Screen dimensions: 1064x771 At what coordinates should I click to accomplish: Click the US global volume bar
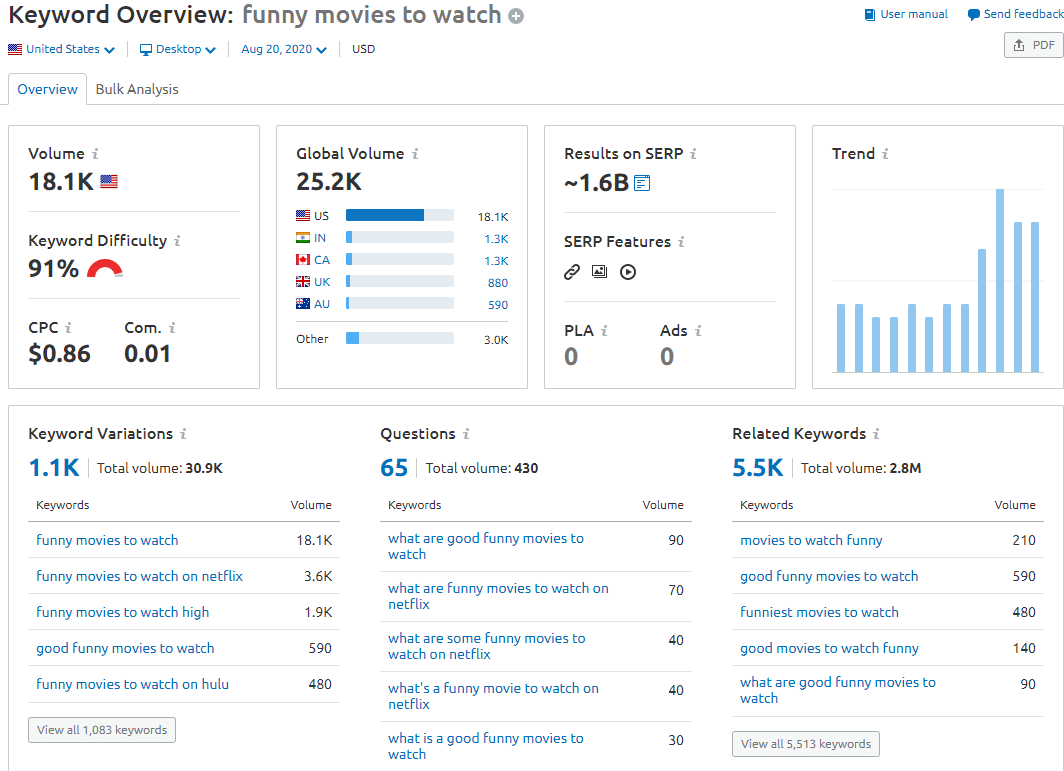(400, 216)
